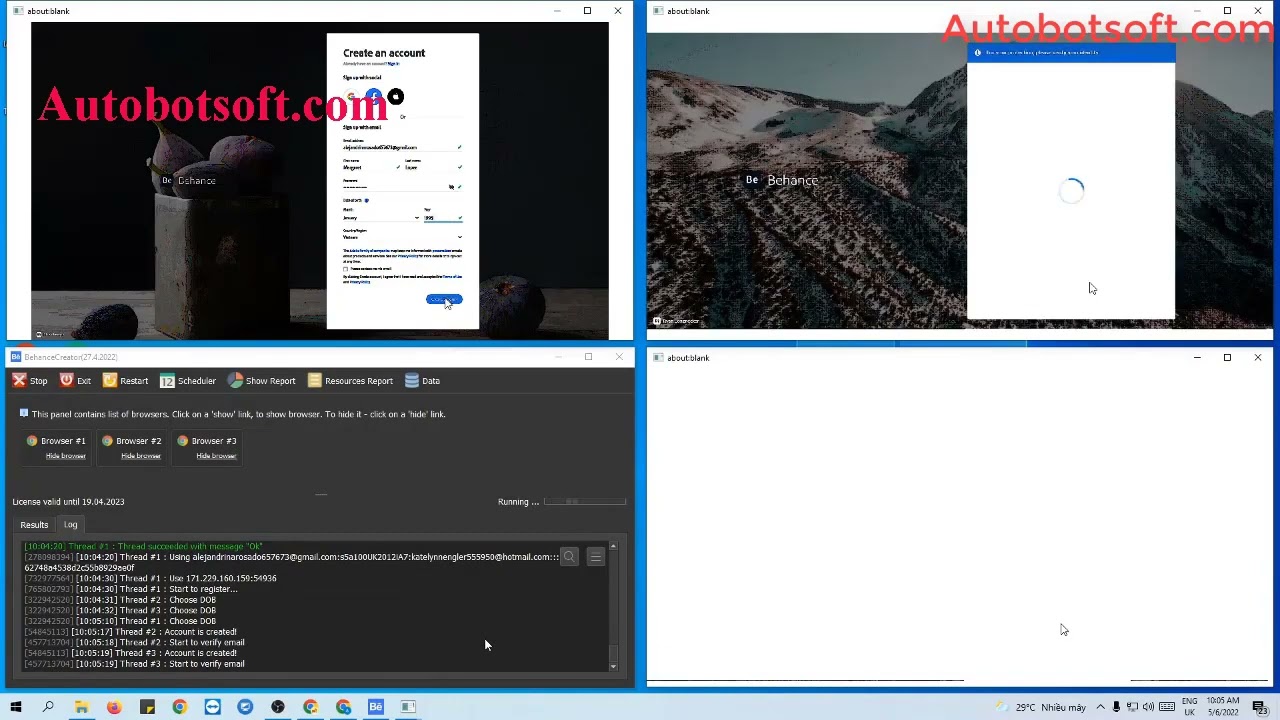Click the blue Create account button

tap(444, 299)
